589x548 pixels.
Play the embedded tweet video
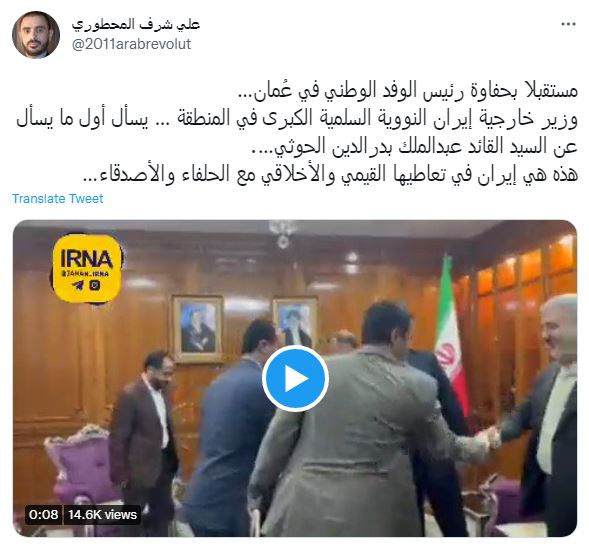tap(295, 378)
